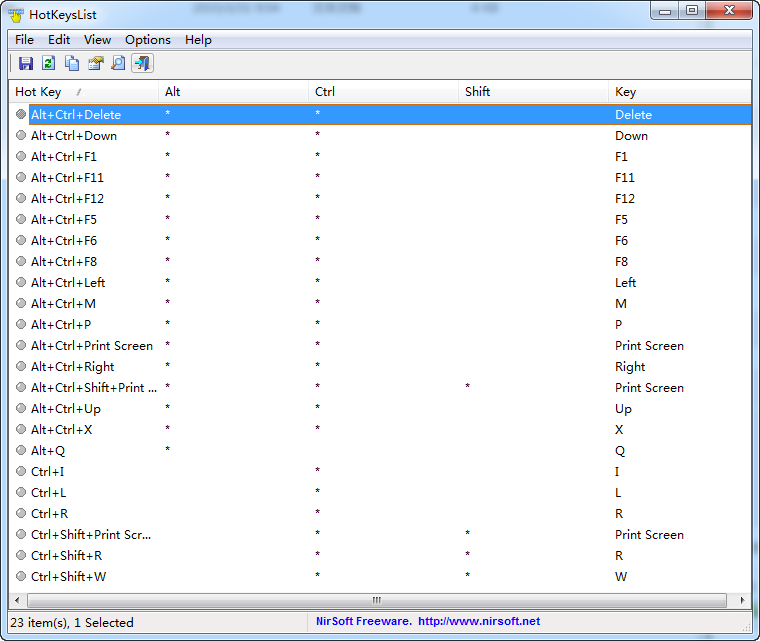Select the Ctrl+Shift+W hotkey row
Image resolution: width=760 pixels, height=641 pixels.
68,576
